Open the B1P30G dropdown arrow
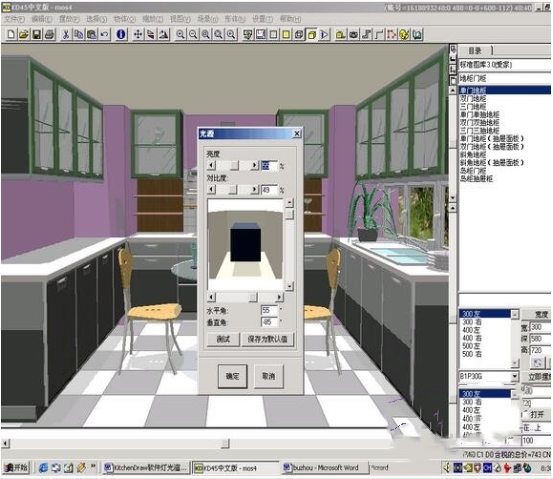 tap(515, 377)
